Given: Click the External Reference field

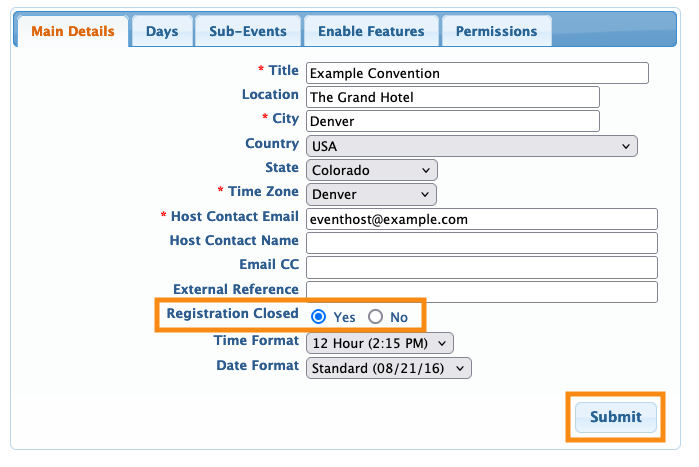Looking at the screenshot, I should [x=481, y=291].
